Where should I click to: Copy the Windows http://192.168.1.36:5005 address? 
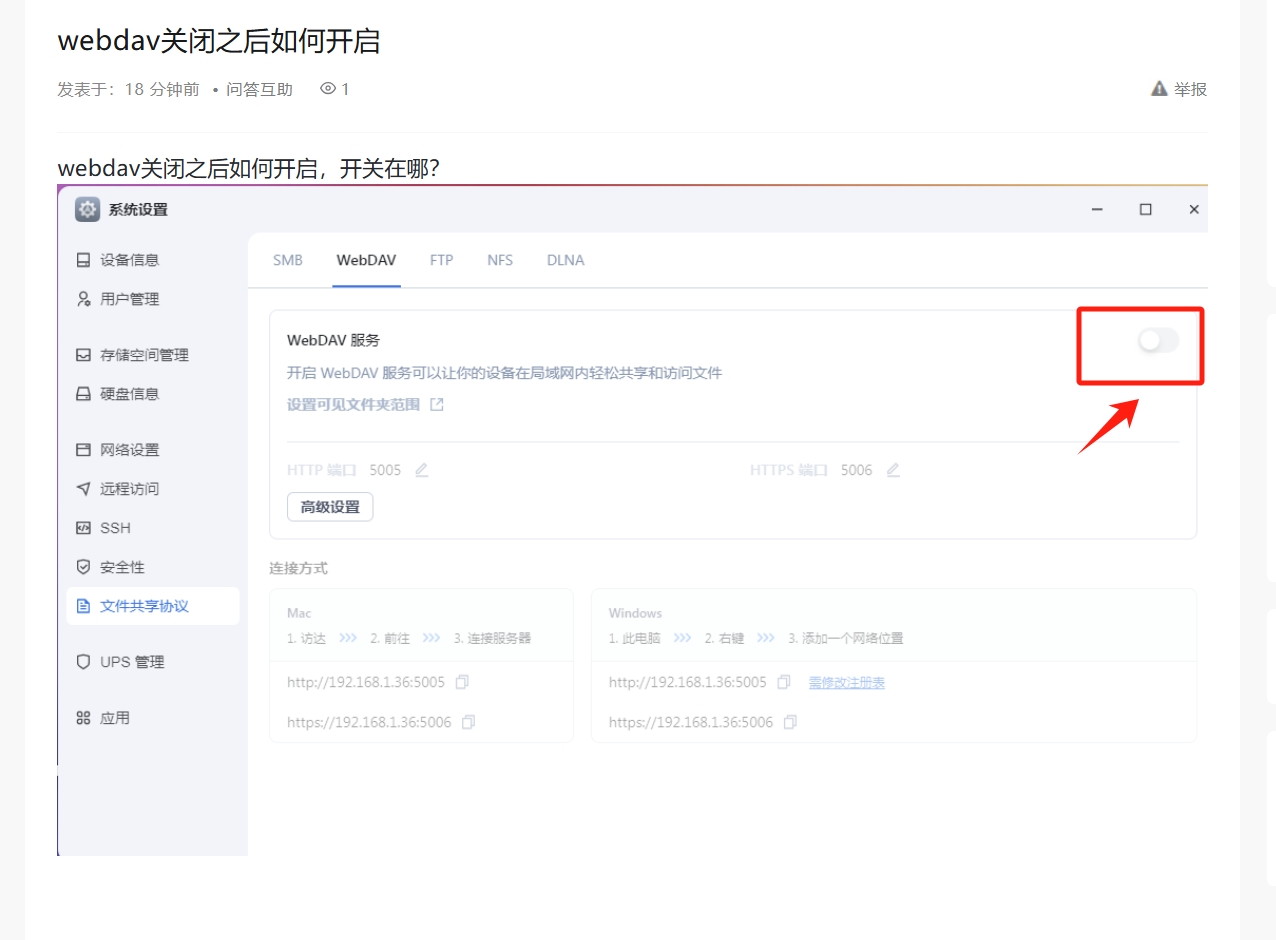click(x=784, y=682)
